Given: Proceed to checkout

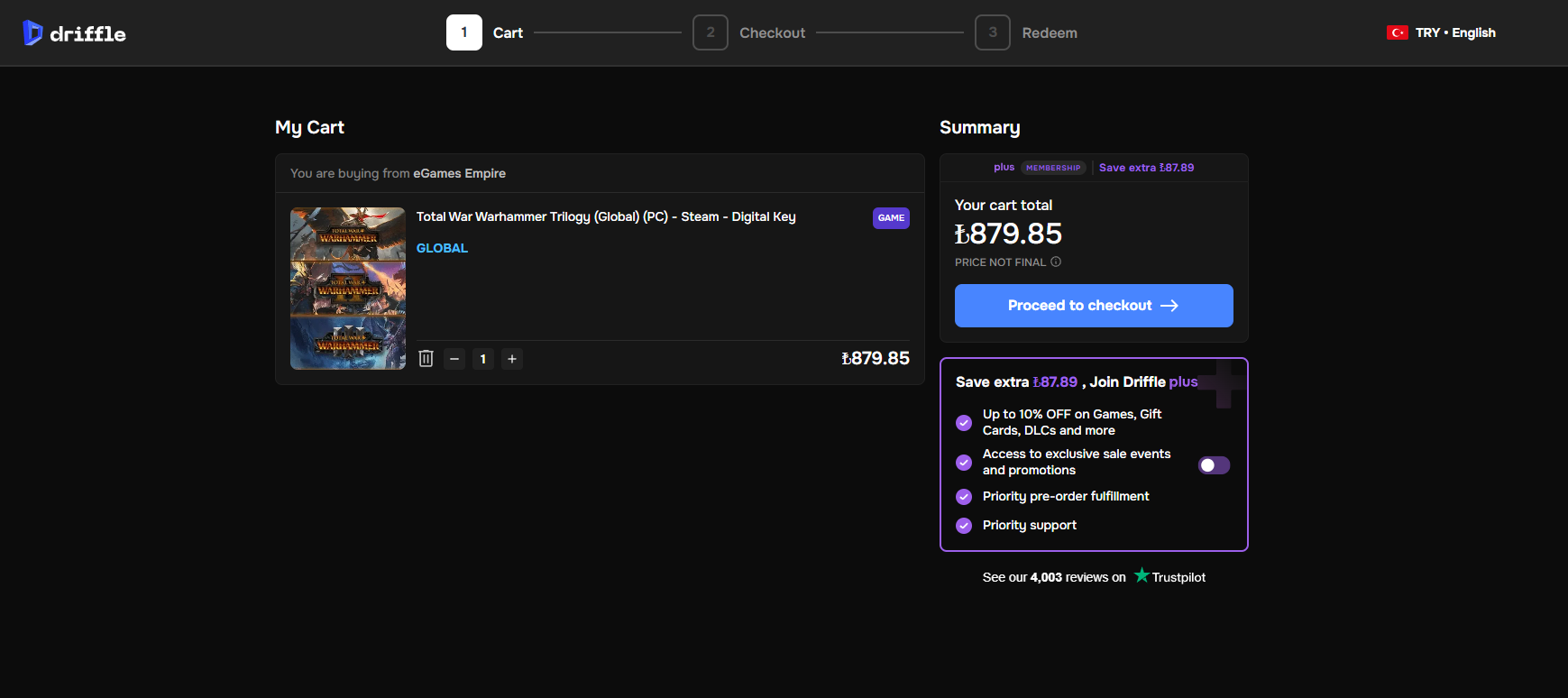Looking at the screenshot, I should [1094, 306].
